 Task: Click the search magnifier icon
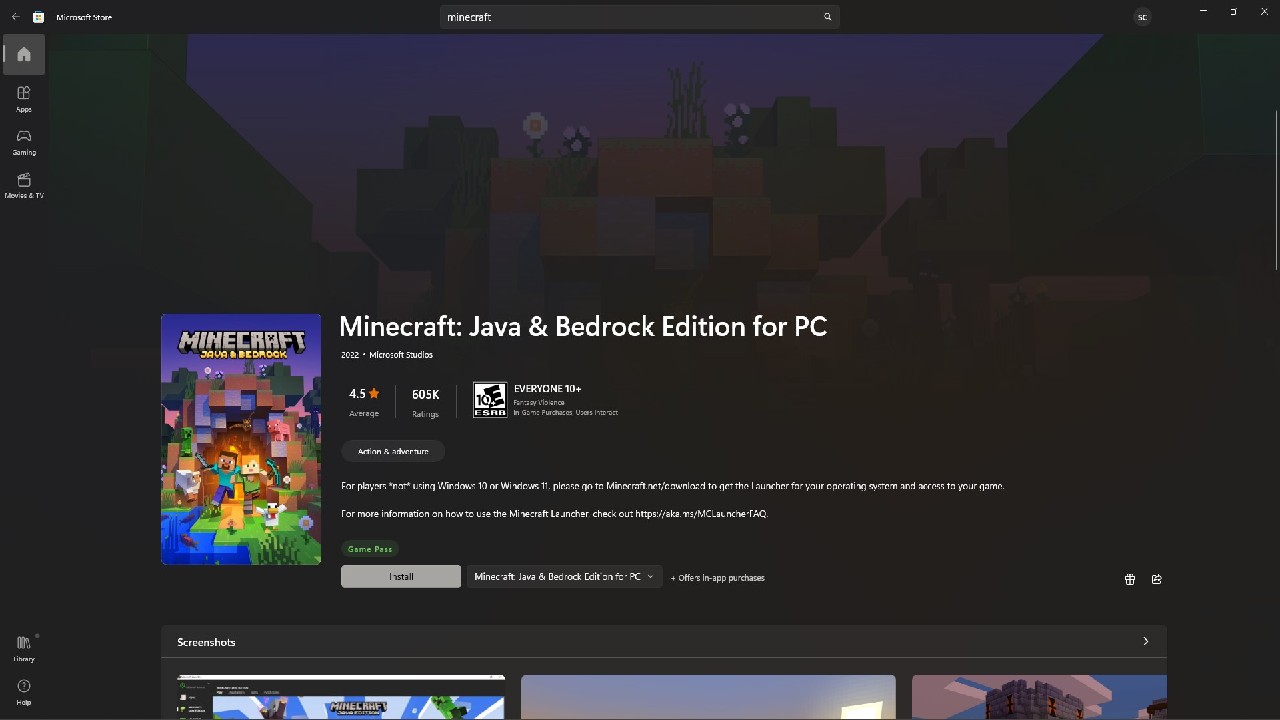click(827, 17)
